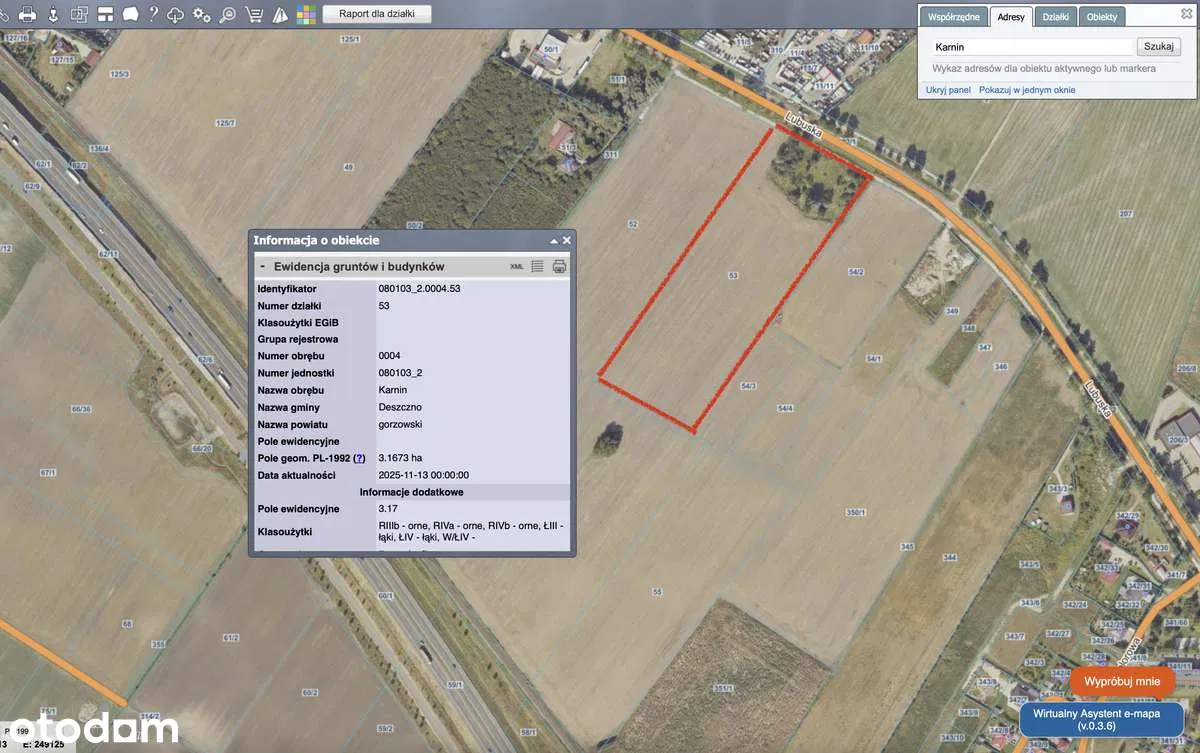Click the question mark help icon
The width and height of the screenshot is (1200, 753).
click(152, 15)
